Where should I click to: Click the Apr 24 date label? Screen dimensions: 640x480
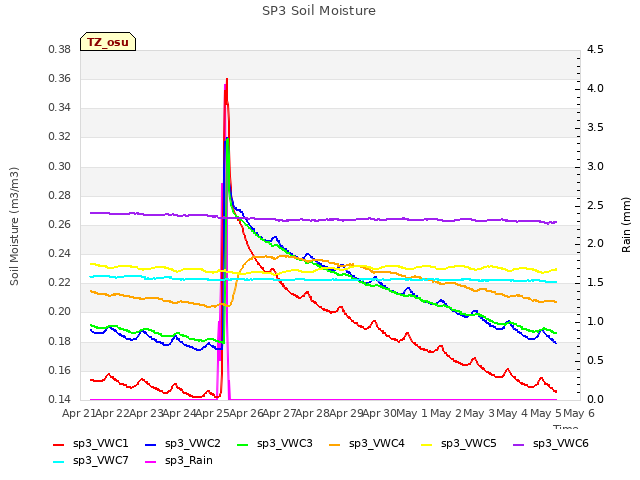[180, 414]
